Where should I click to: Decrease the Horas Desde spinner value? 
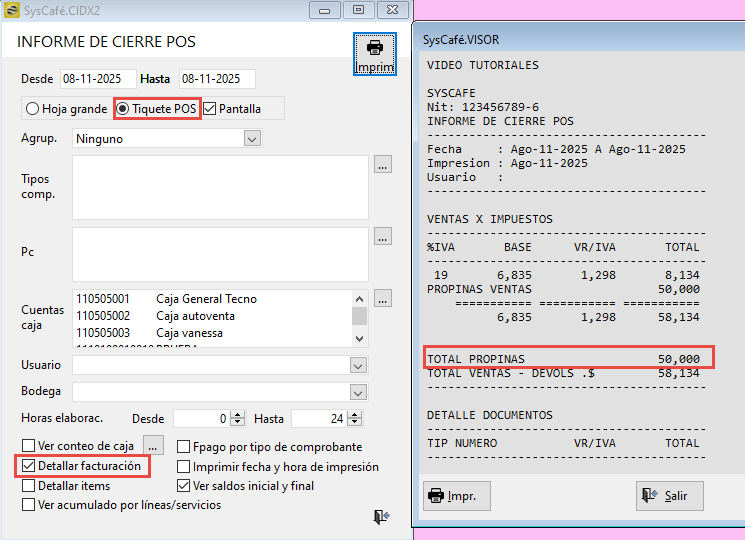(238, 423)
